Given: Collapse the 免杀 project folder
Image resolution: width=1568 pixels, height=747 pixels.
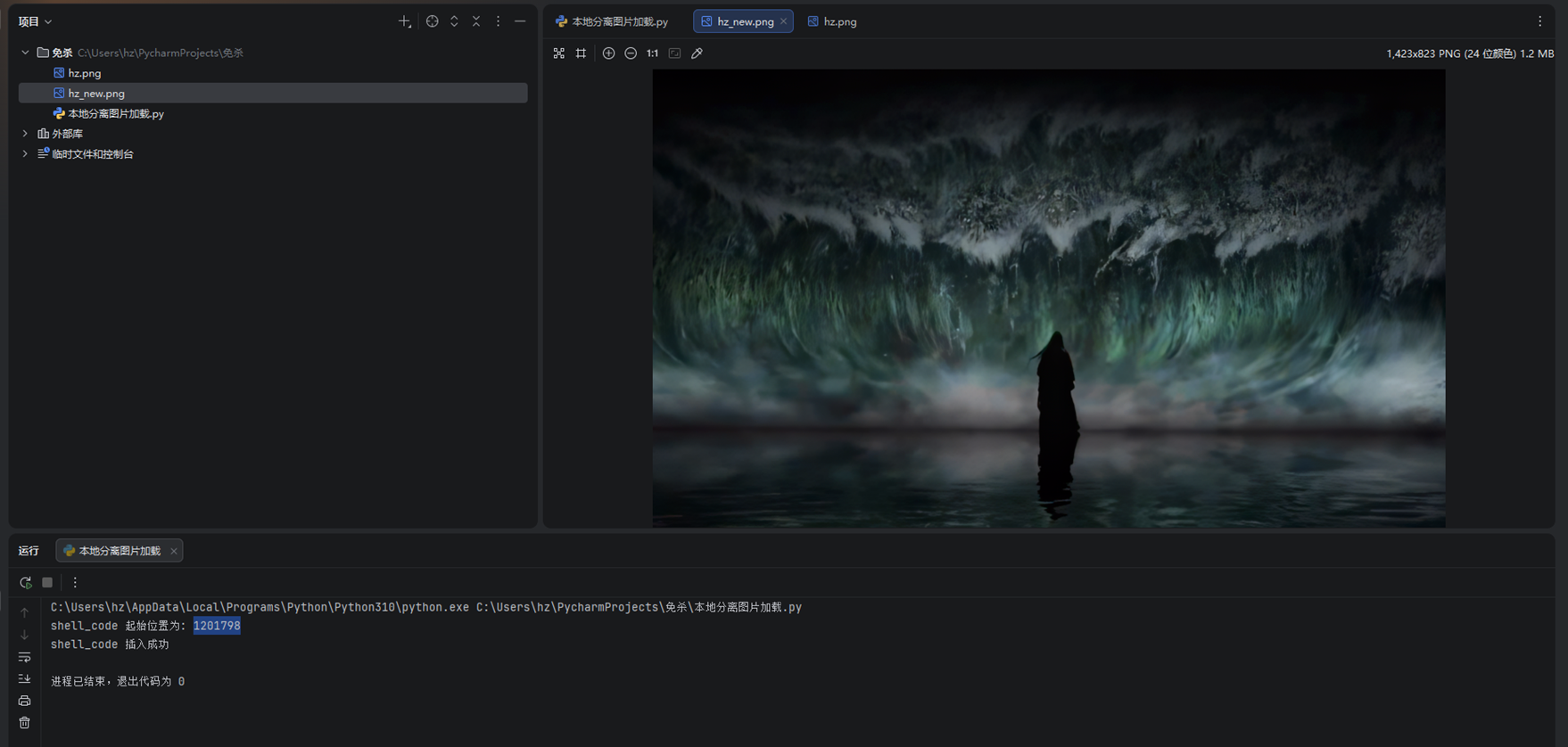Looking at the screenshot, I should coord(25,53).
